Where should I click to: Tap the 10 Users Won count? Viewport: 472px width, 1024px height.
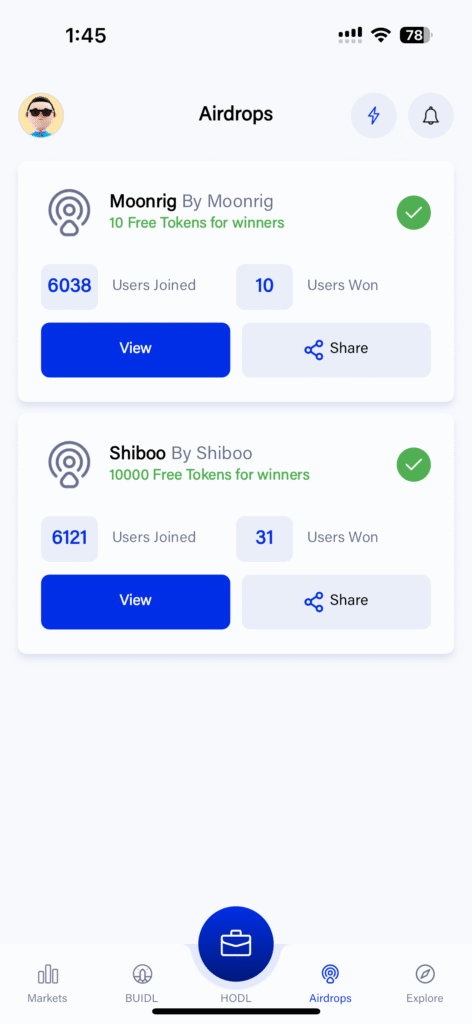(264, 286)
